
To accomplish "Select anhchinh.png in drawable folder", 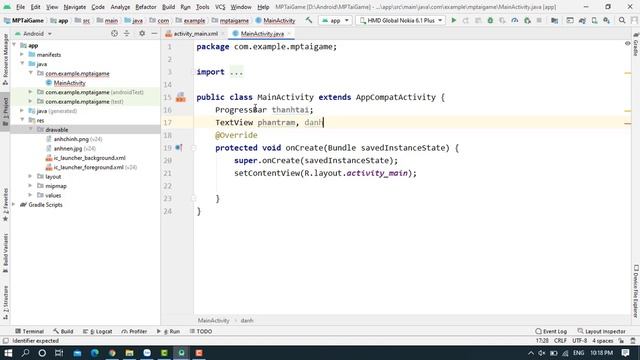I will click(71, 139).
